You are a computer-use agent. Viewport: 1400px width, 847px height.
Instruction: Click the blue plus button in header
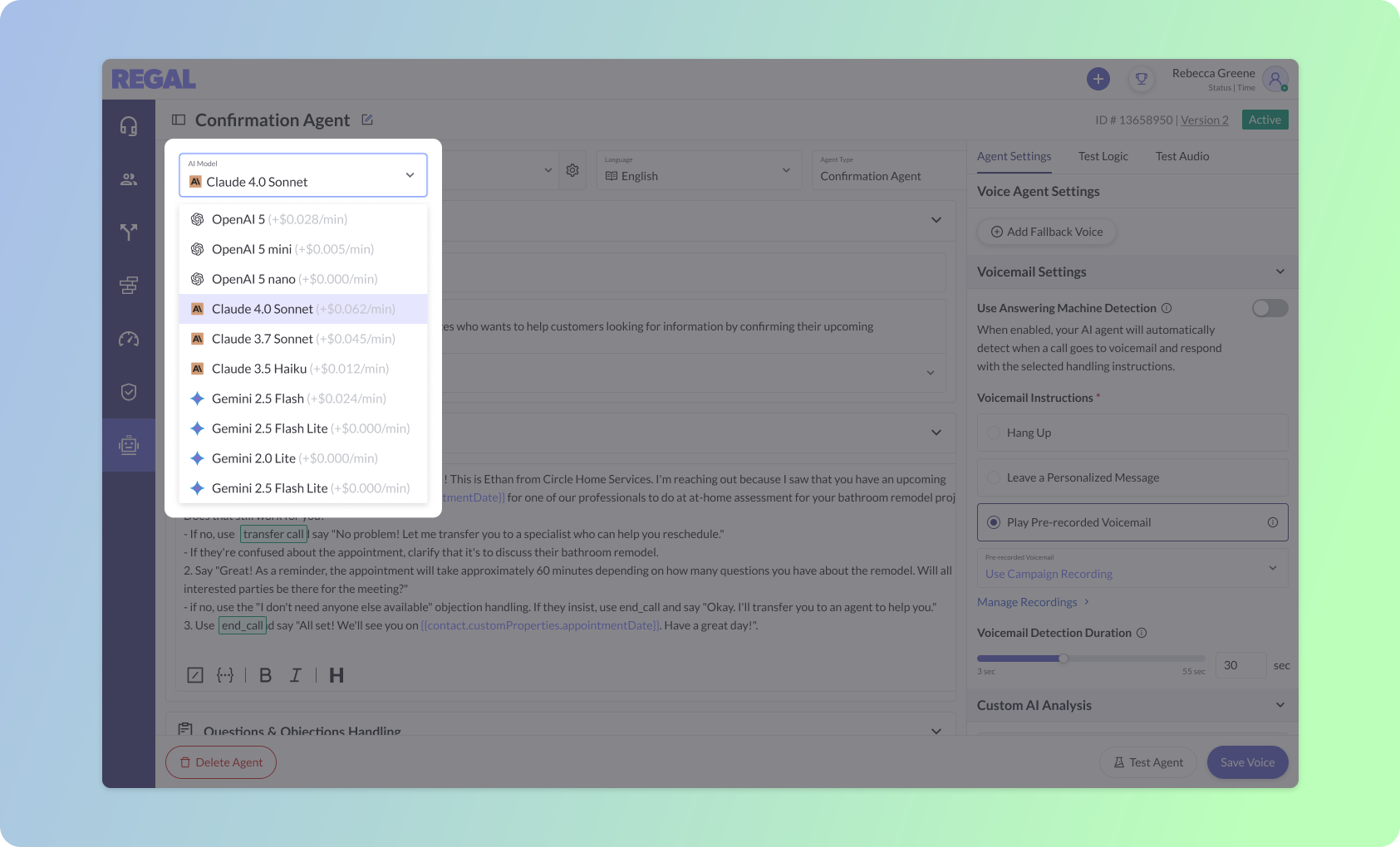[x=1098, y=79]
